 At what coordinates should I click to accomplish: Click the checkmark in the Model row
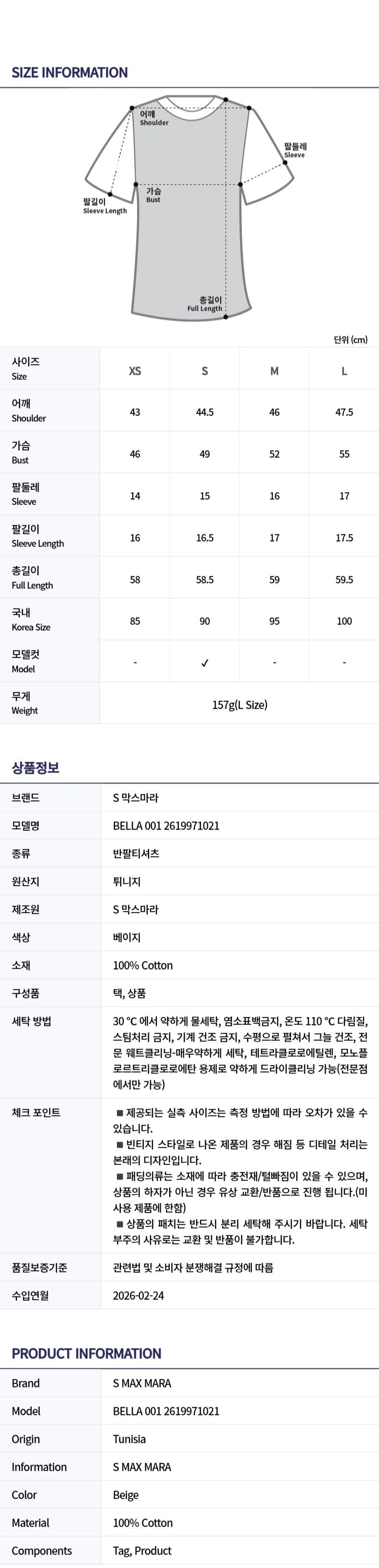point(204,663)
